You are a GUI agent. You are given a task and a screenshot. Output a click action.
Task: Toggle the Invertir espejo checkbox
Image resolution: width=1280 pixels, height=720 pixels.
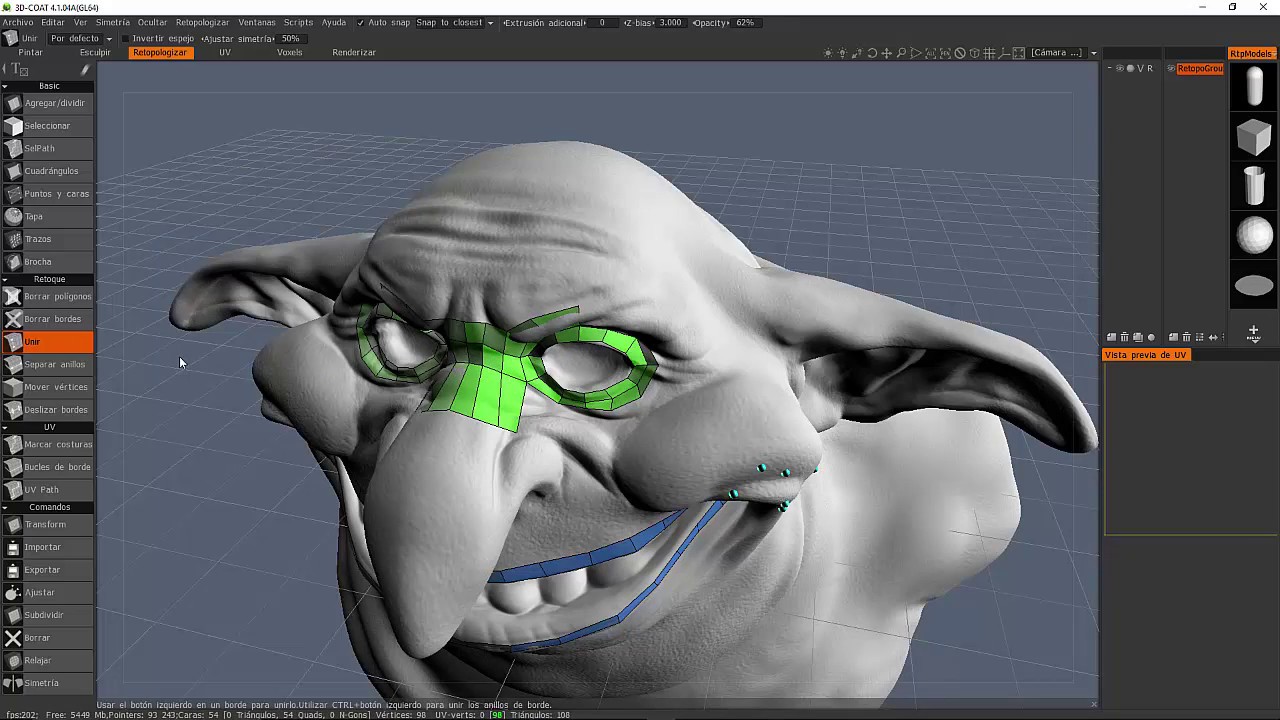[125, 38]
